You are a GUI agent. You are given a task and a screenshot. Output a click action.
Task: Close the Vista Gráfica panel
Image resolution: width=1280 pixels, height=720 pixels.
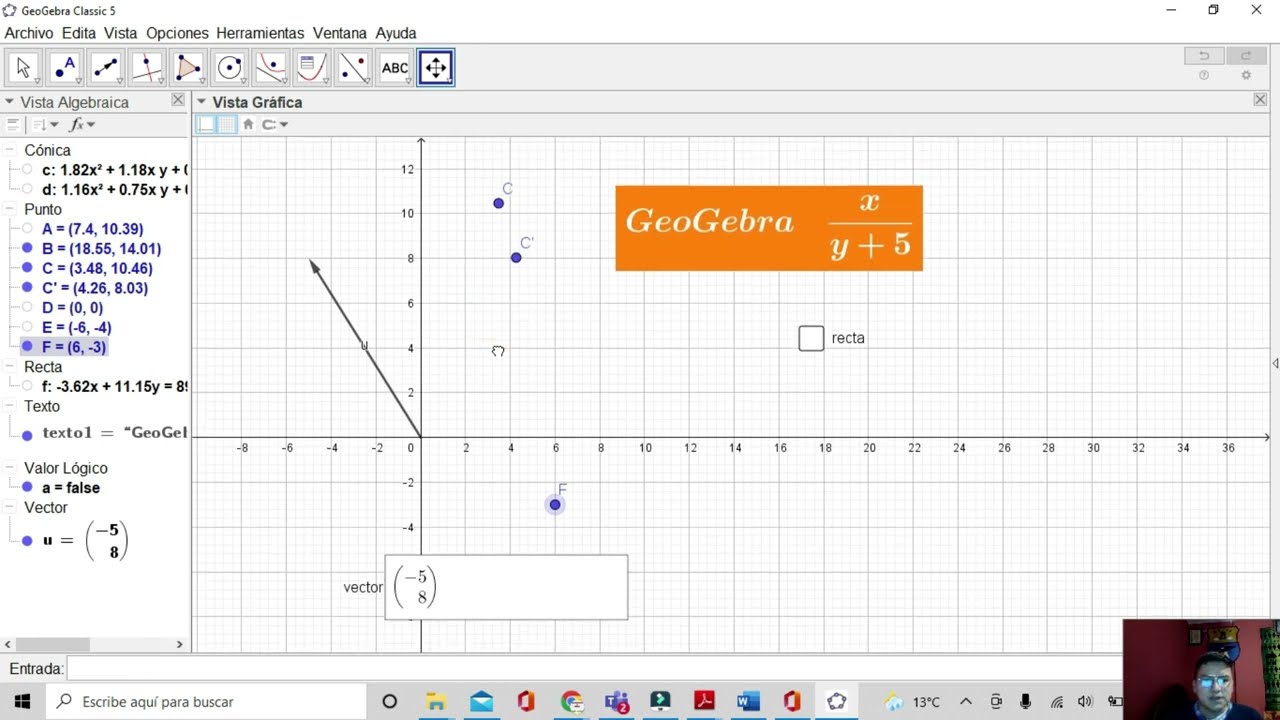pos(1260,100)
